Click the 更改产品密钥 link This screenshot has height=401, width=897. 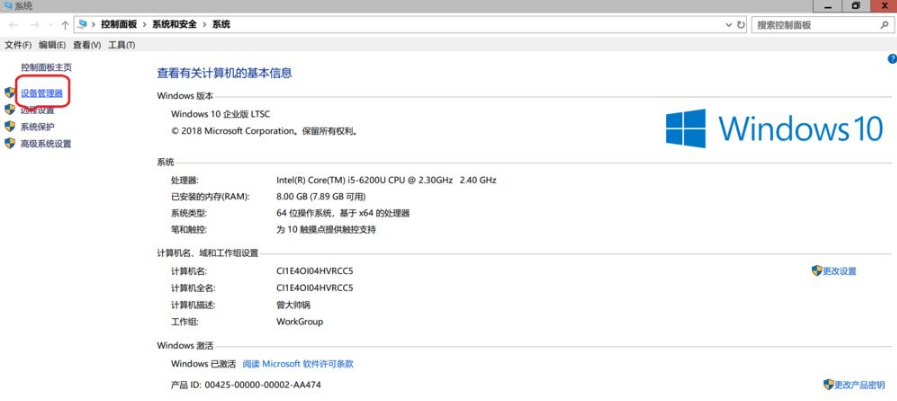coord(859,385)
